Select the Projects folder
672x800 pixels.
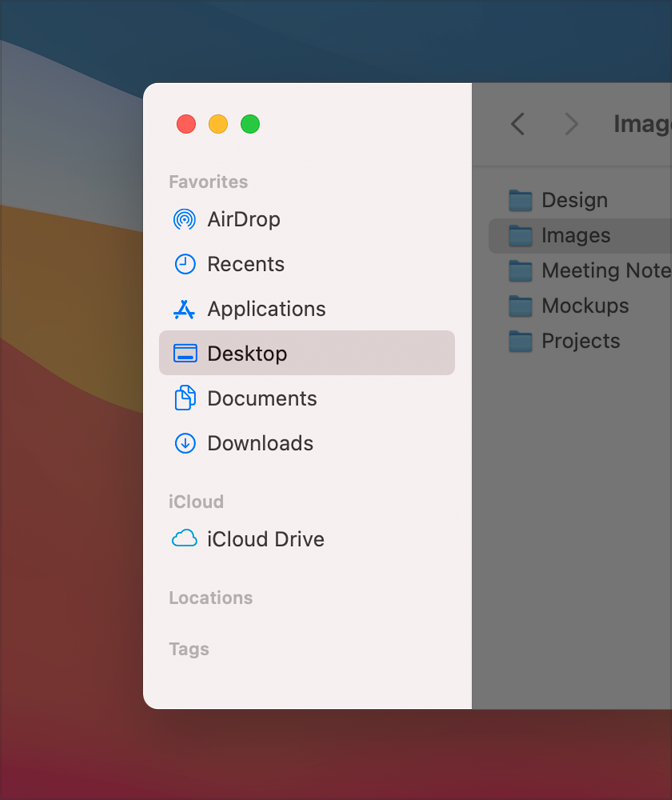(x=580, y=341)
